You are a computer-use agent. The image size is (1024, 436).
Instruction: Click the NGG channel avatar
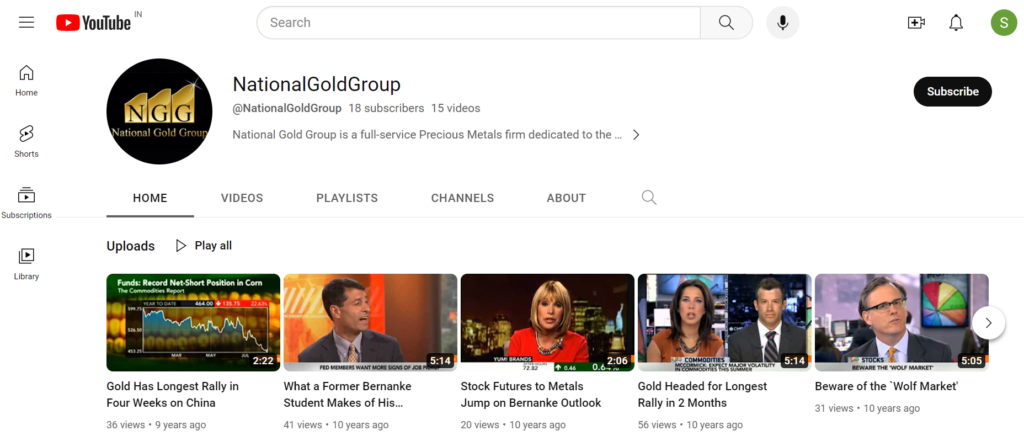[x=159, y=112]
